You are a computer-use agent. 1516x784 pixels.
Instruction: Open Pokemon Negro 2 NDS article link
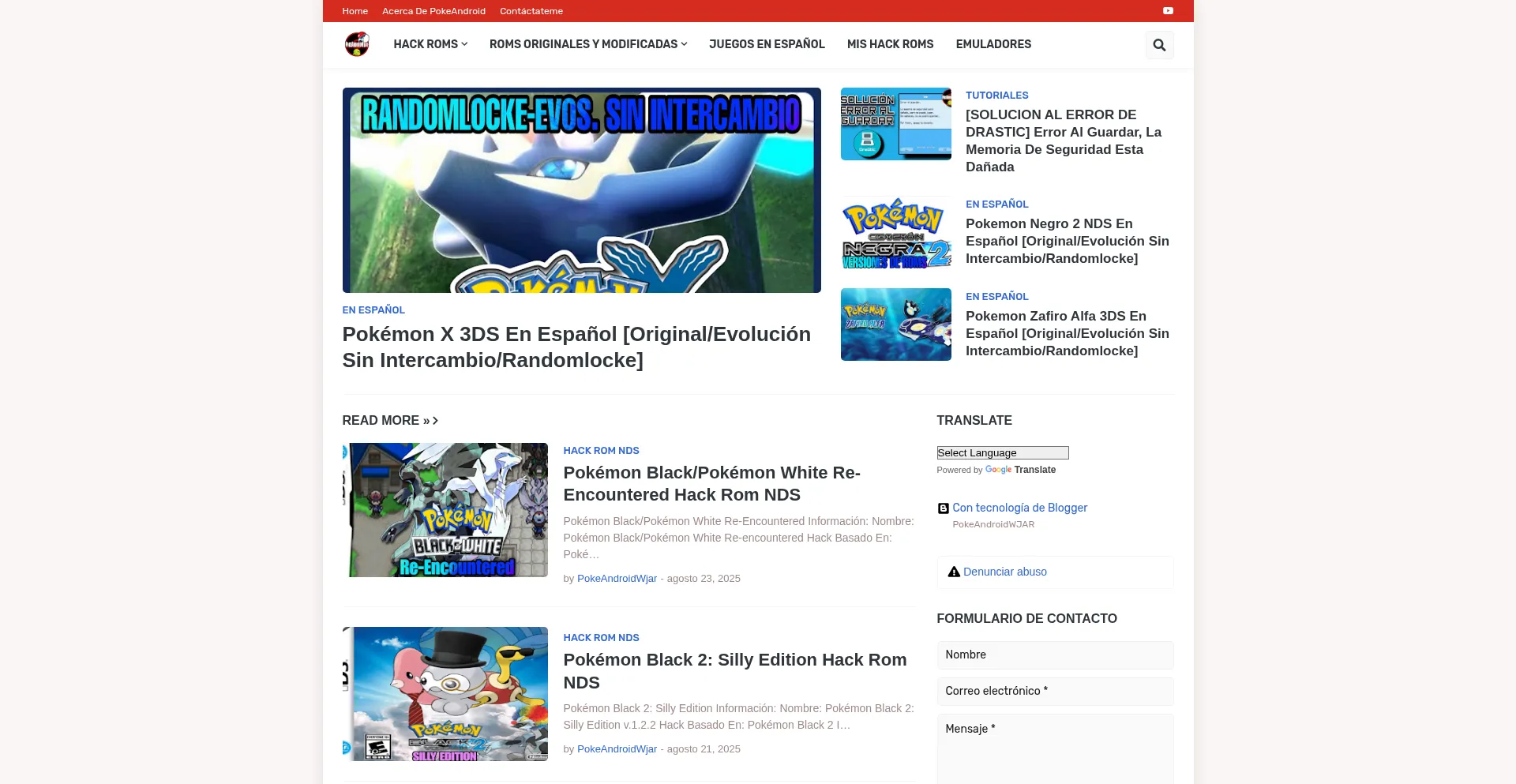click(x=1068, y=241)
